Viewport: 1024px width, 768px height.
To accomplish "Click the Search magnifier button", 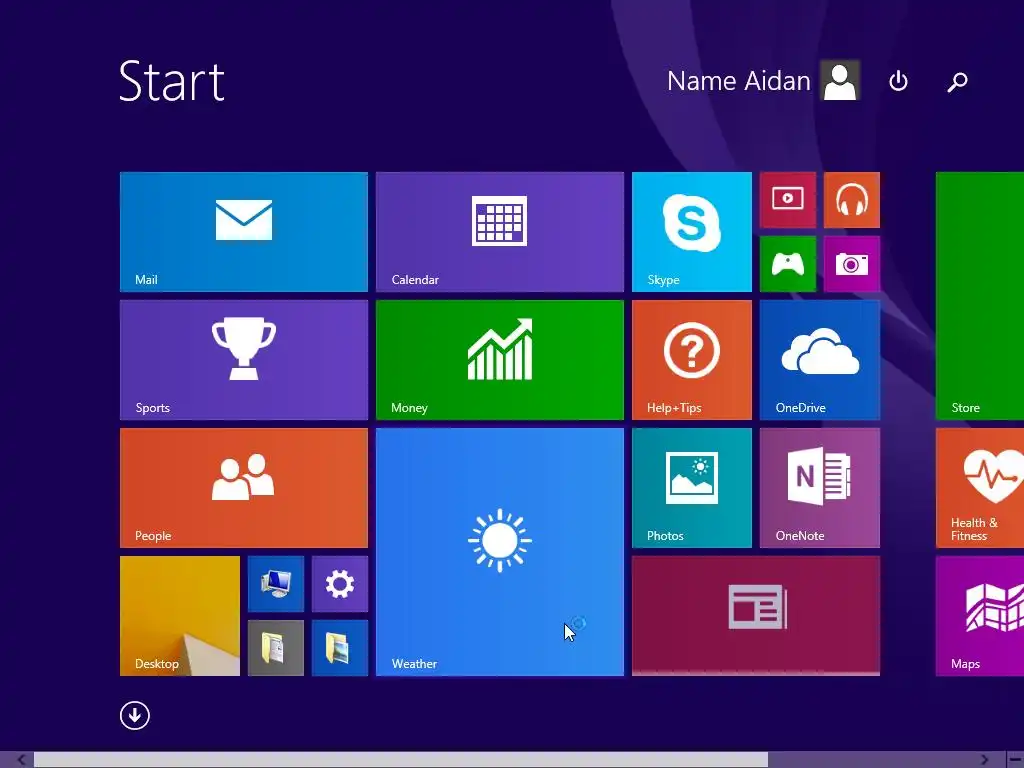I will (957, 82).
